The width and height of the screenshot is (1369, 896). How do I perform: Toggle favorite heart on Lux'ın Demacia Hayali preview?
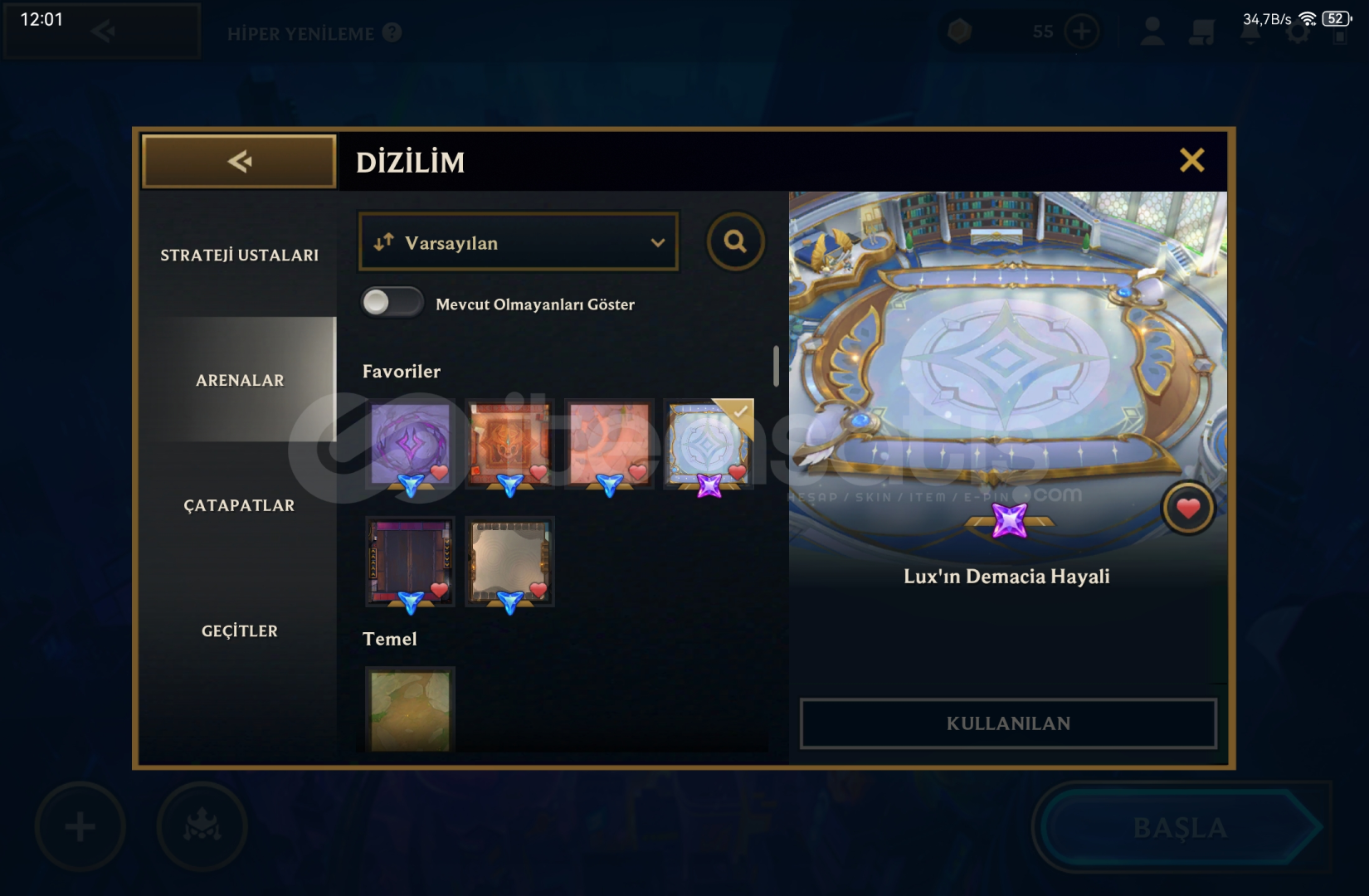[x=1188, y=509]
